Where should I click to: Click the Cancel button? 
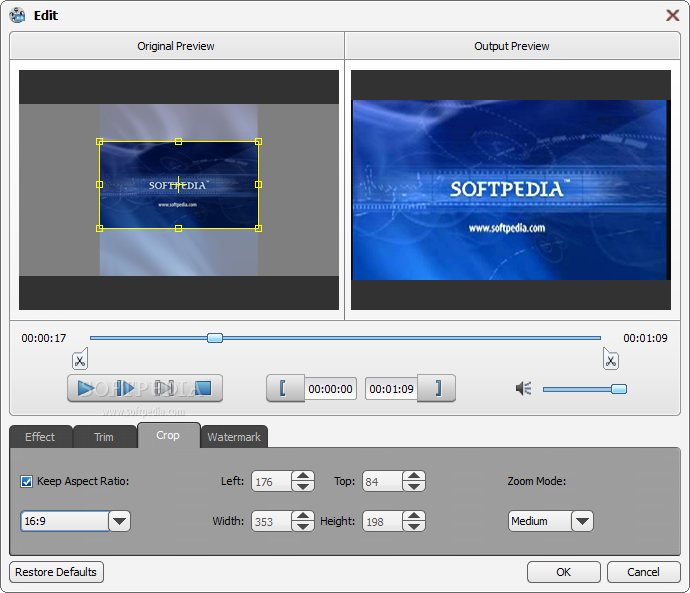643,572
